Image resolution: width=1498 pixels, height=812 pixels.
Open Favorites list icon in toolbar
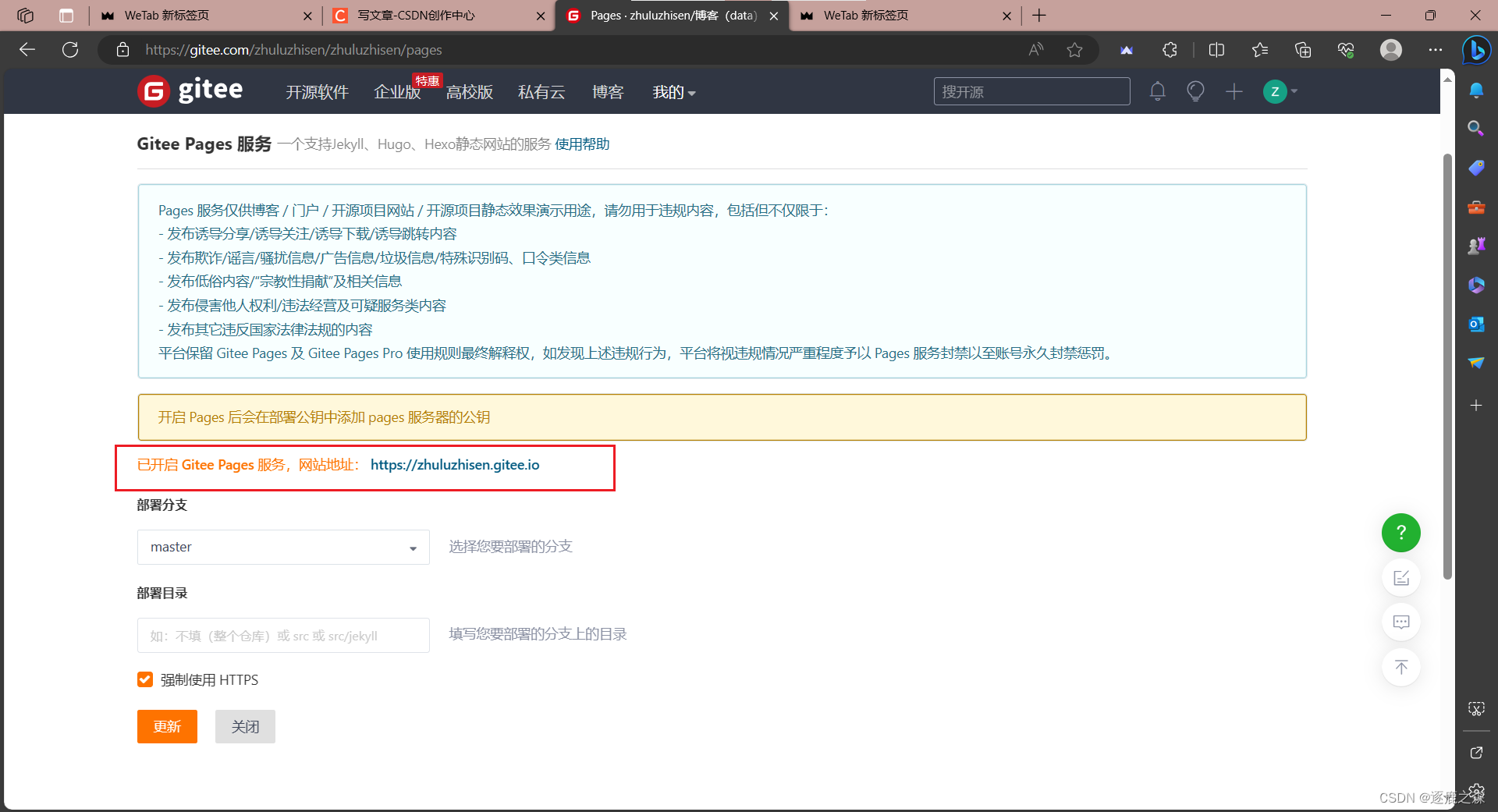tap(1259, 50)
